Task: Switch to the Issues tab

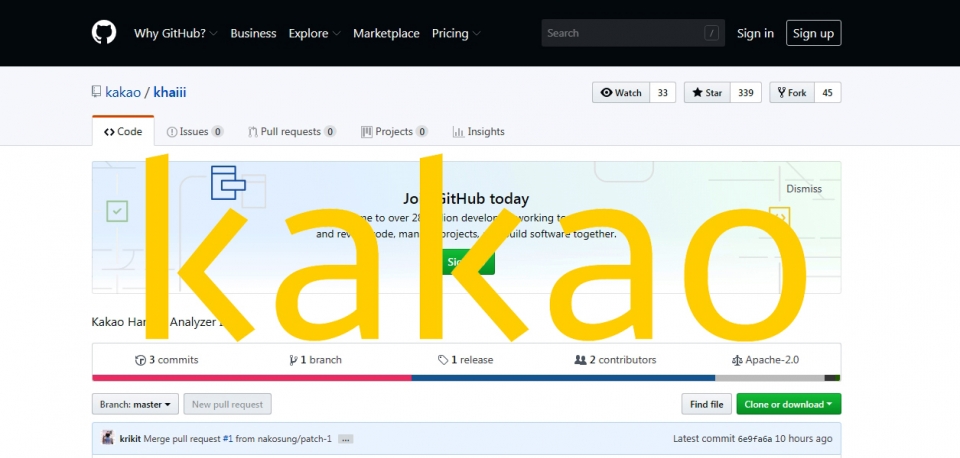Action: click(x=195, y=131)
